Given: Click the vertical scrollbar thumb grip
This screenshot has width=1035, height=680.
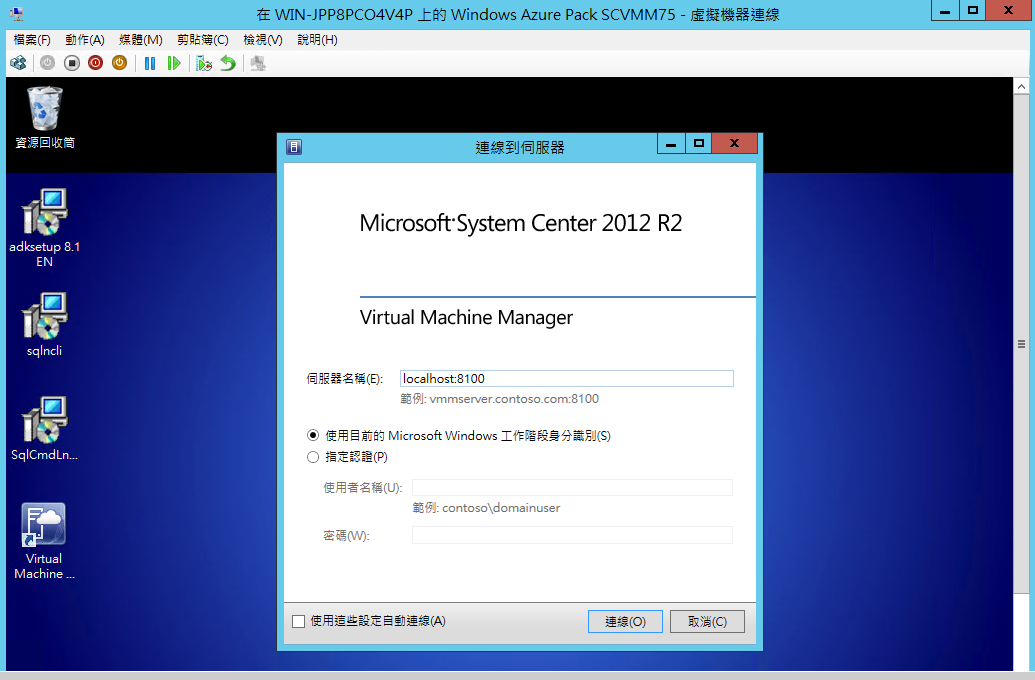Looking at the screenshot, I should [x=1021, y=344].
